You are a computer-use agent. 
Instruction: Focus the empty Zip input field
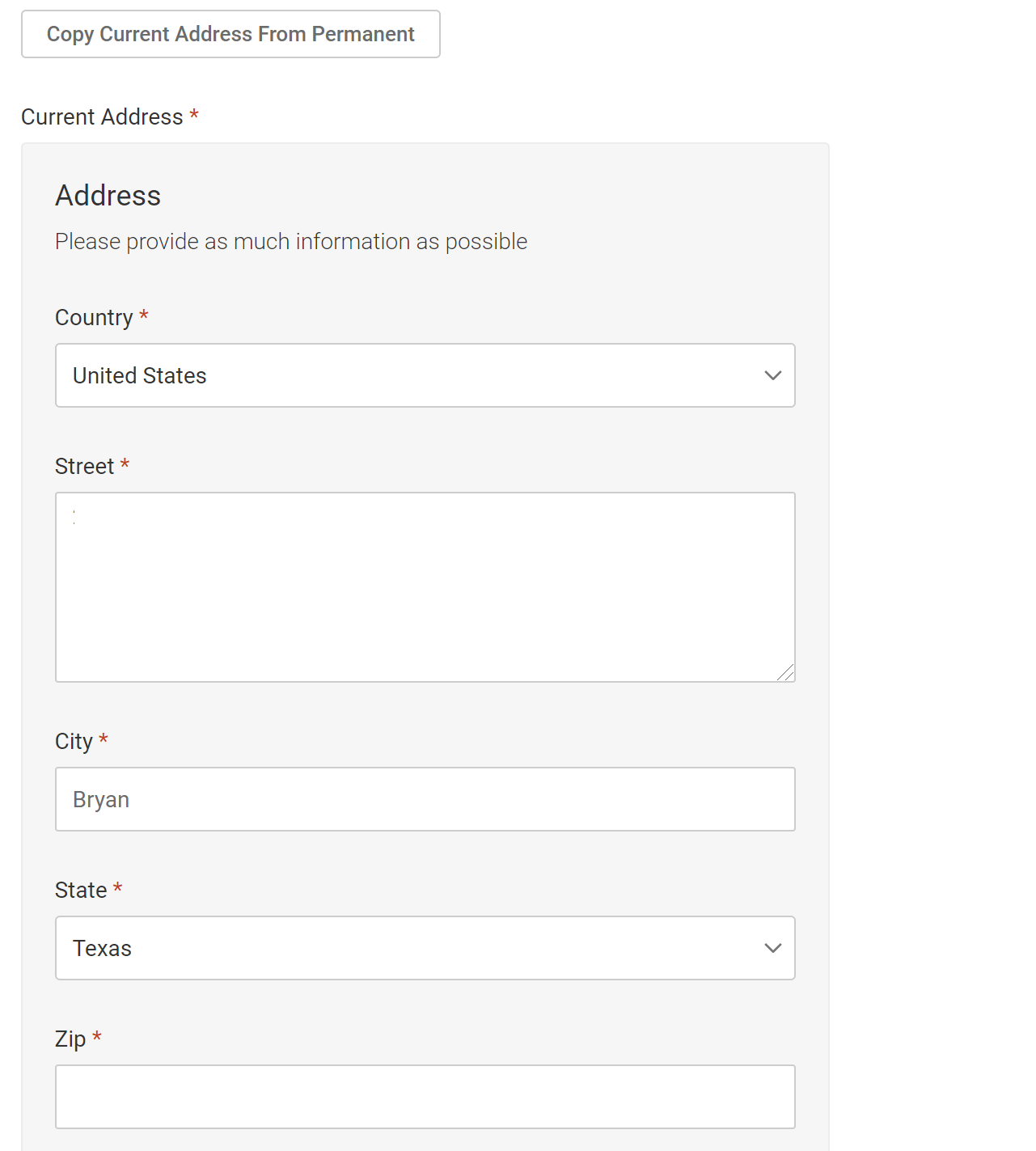click(425, 1097)
